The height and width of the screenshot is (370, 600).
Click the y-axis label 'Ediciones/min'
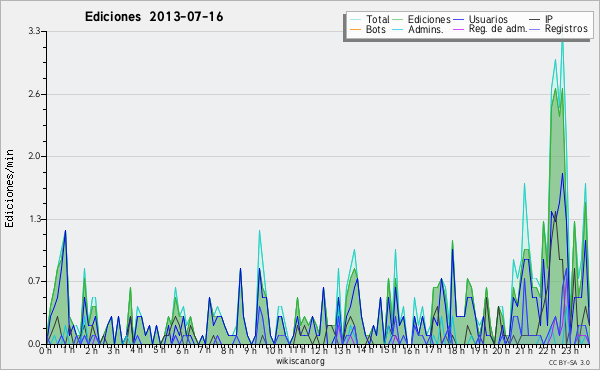pos(9,188)
